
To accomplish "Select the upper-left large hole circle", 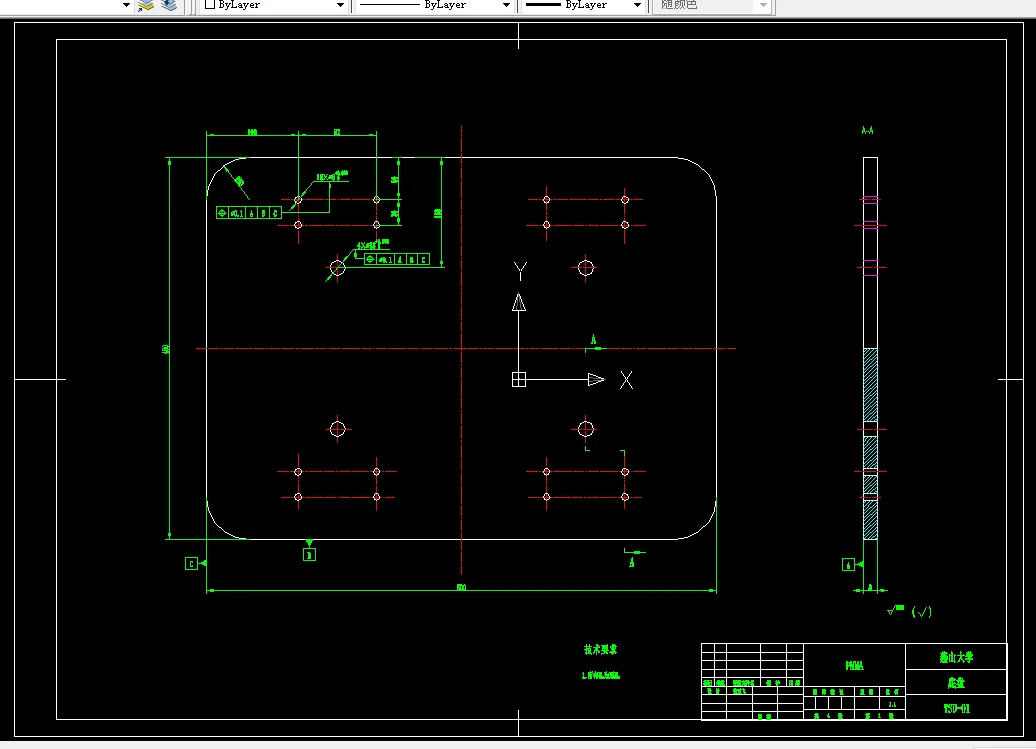I will pyautogui.click(x=338, y=268).
